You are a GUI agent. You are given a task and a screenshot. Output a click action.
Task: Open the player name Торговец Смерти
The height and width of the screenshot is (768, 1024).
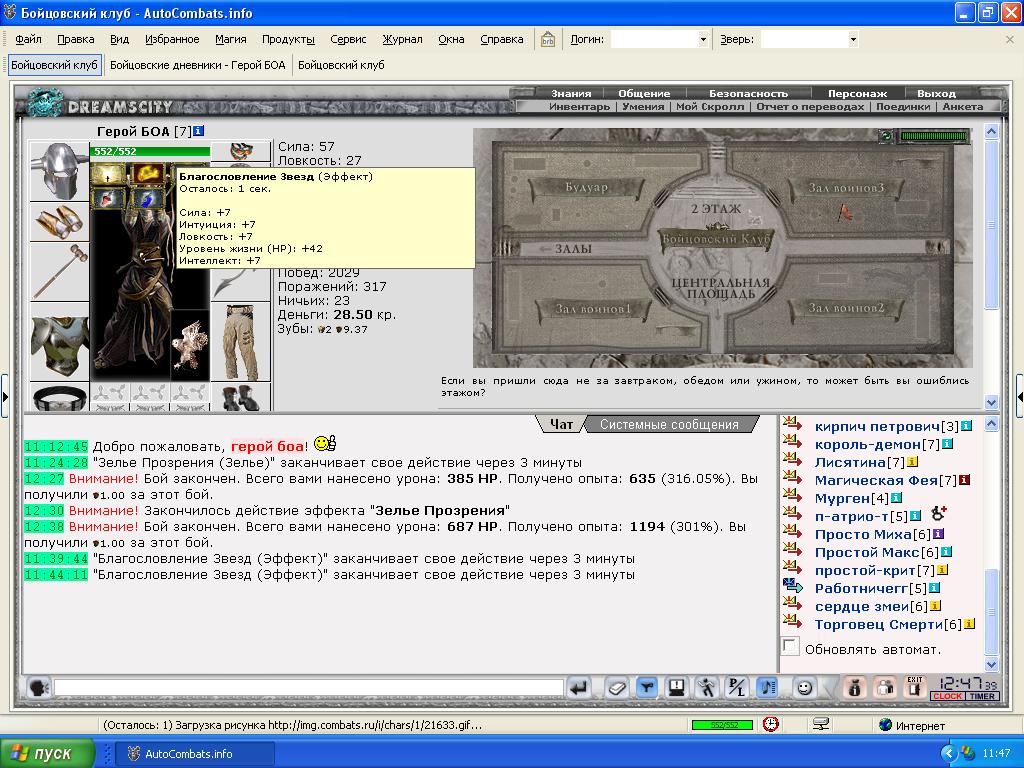pyautogui.click(x=879, y=624)
